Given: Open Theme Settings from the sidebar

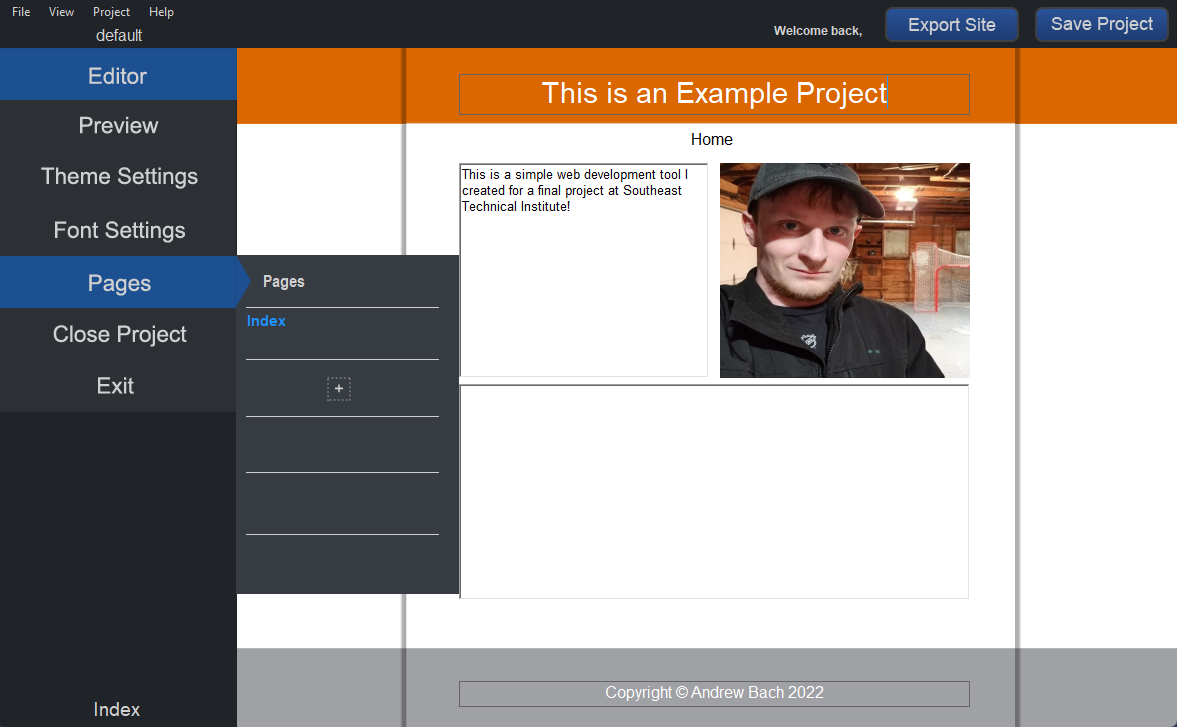Looking at the screenshot, I should pos(118,177).
